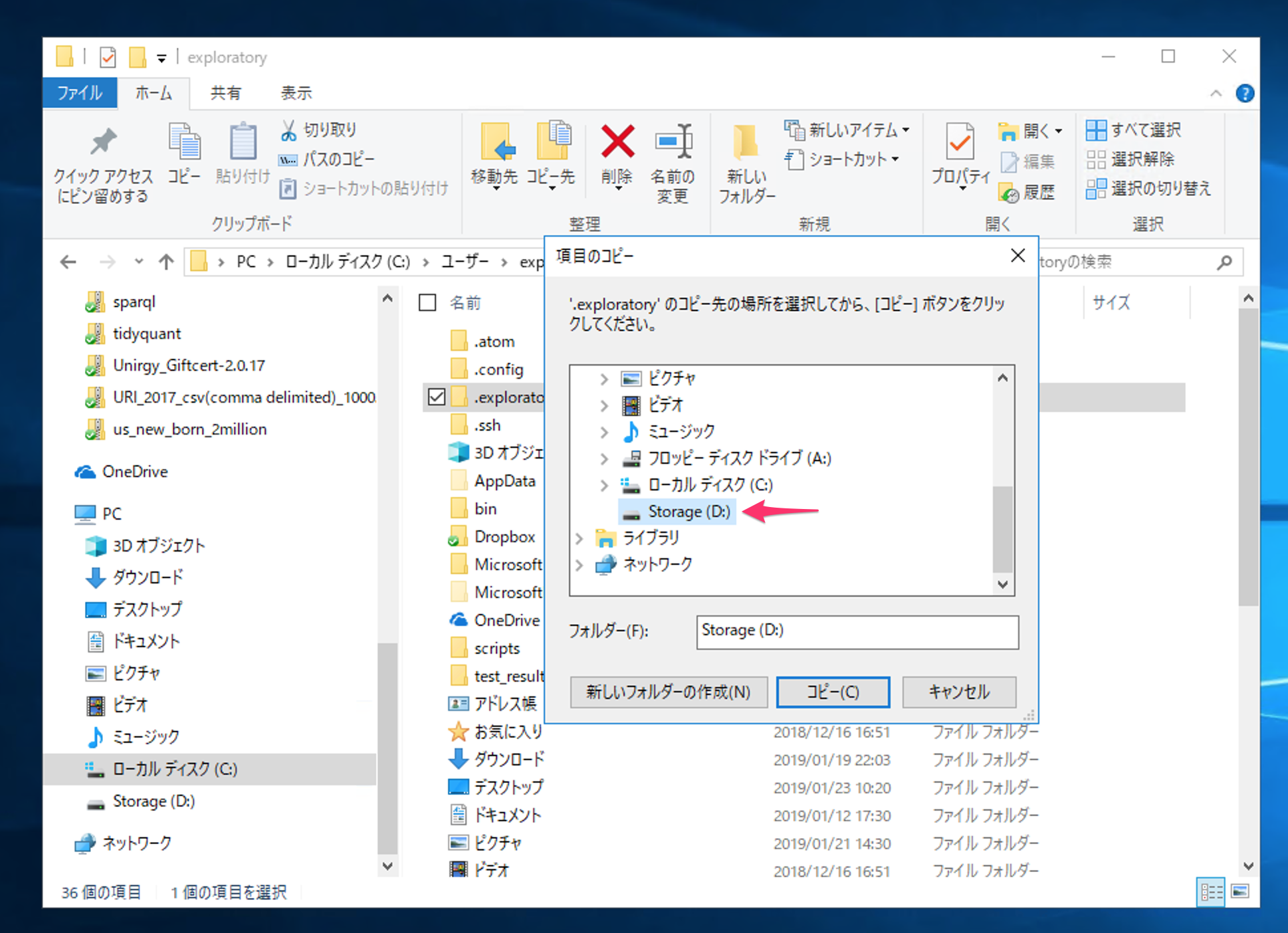Viewport: 1288px width, 933px height.
Task: Click the red Delete (削除) icon
Action: (x=617, y=142)
